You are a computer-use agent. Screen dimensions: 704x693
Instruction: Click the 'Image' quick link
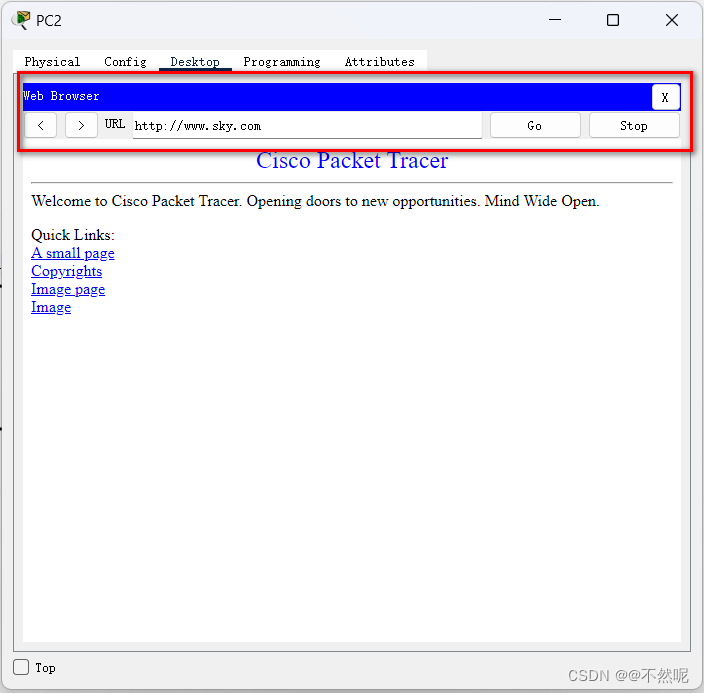click(51, 307)
